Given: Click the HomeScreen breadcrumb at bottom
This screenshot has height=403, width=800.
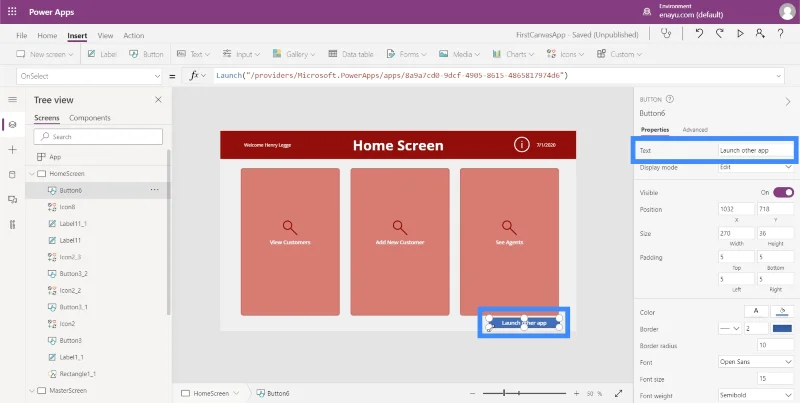Looking at the screenshot, I should click(210, 393).
